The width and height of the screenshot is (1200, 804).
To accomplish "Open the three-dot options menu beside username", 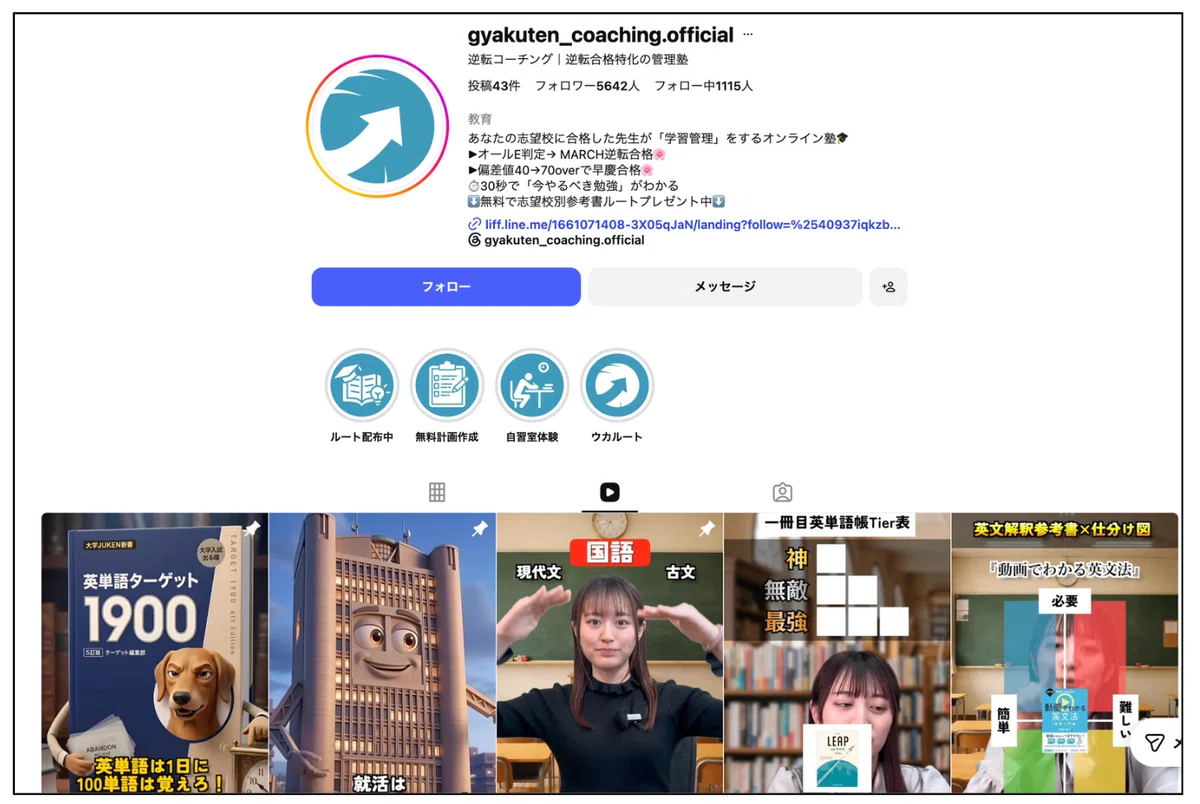I will point(748,35).
